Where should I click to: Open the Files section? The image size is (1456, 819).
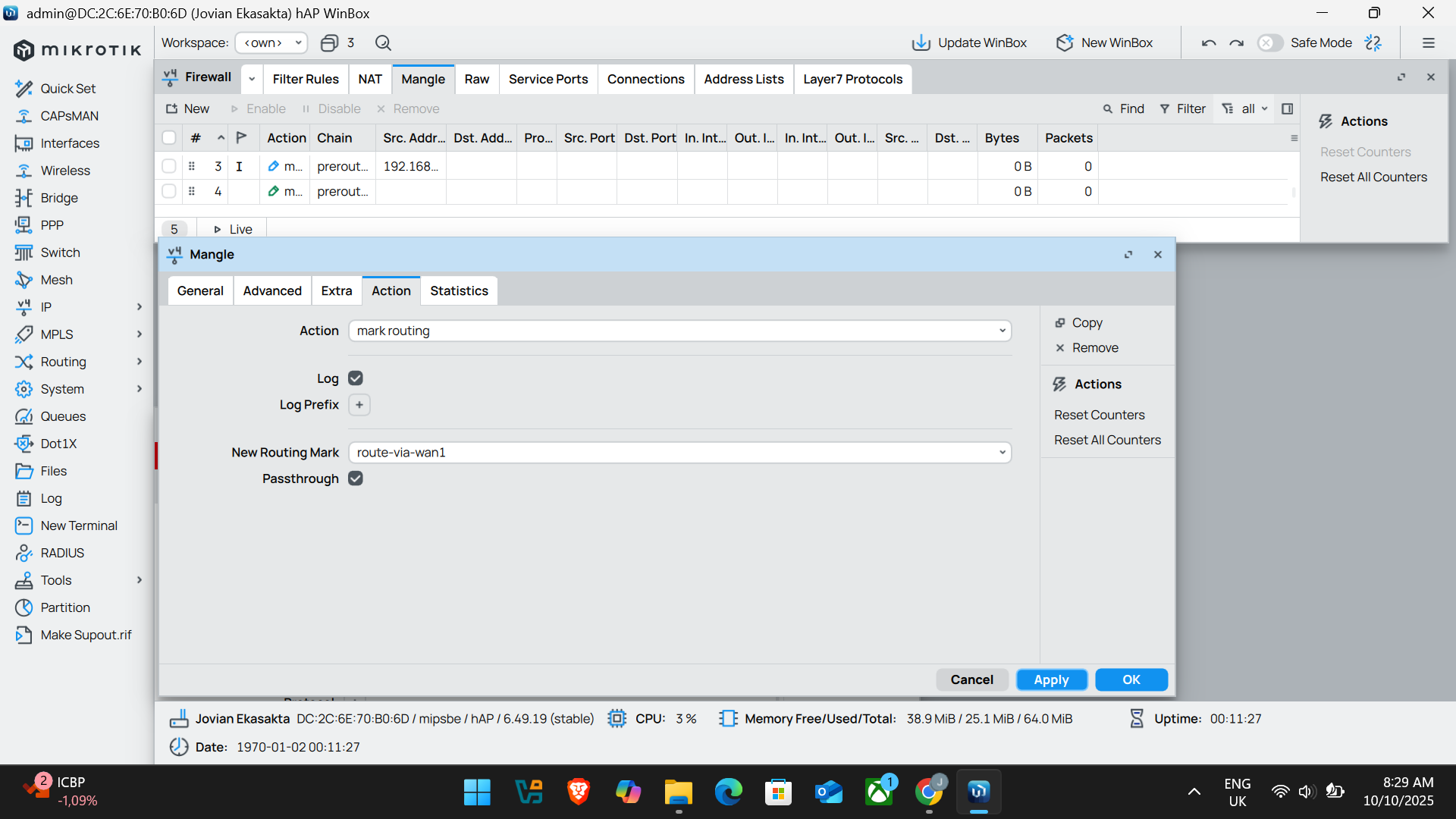pyautogui.click(x=53, y=471)
